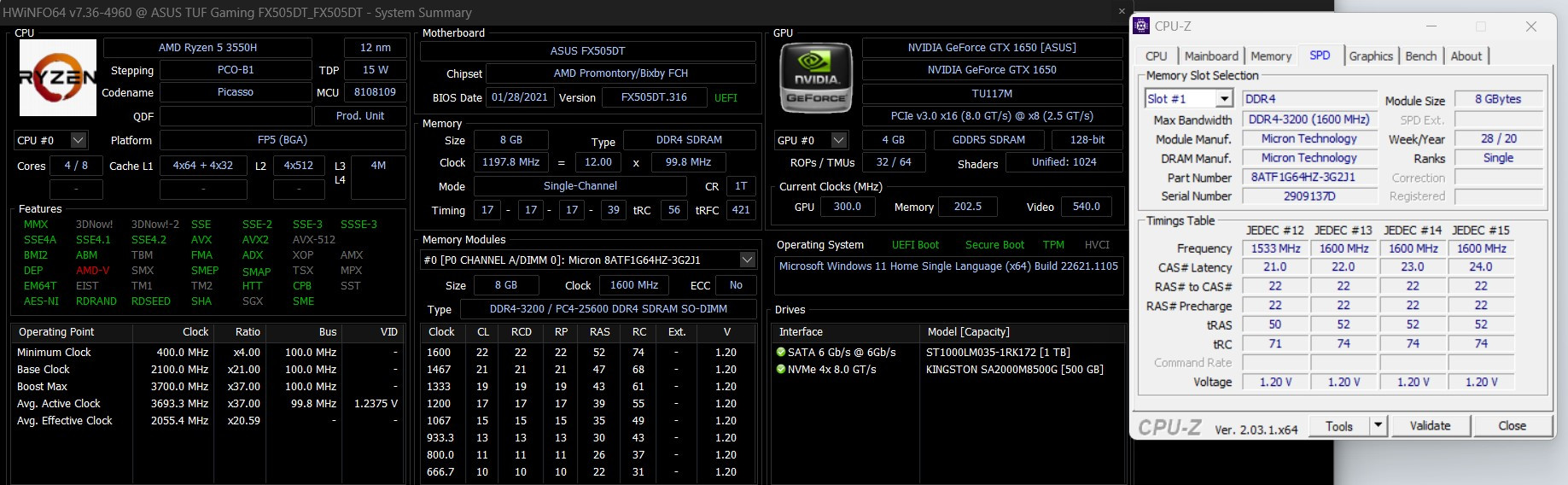Image resolution: width=1568 pixels, height=485 pixels.
Task: Click the 8 GBytes module size field
Action: 1498,99
